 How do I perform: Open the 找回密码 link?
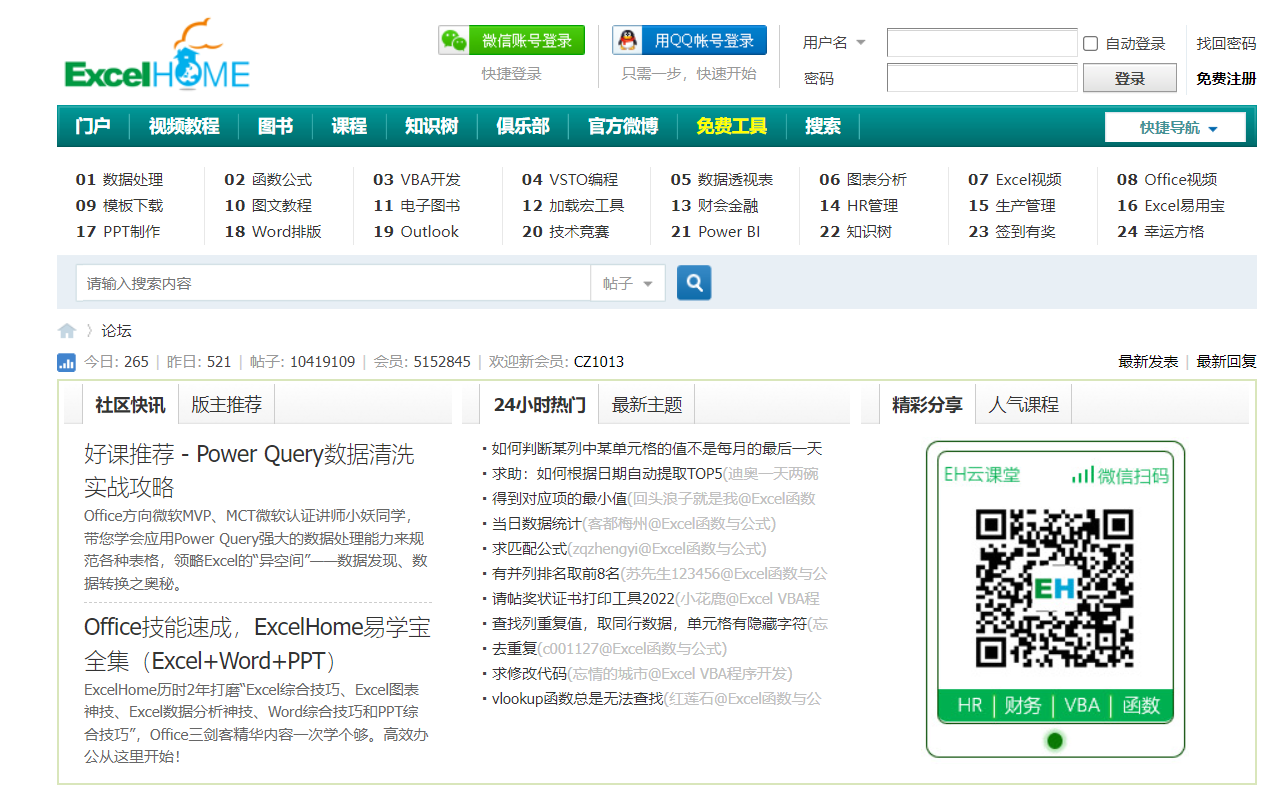pyautogui.click(x=1226, y=43)
